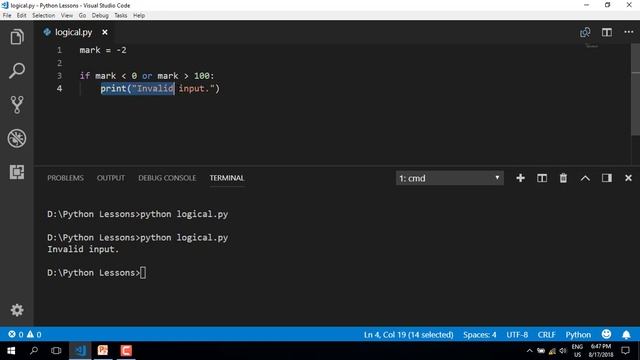Open the taskbar clock showing 6:47 PM
Screen dimensions: 640x360
tap(601, 351)
